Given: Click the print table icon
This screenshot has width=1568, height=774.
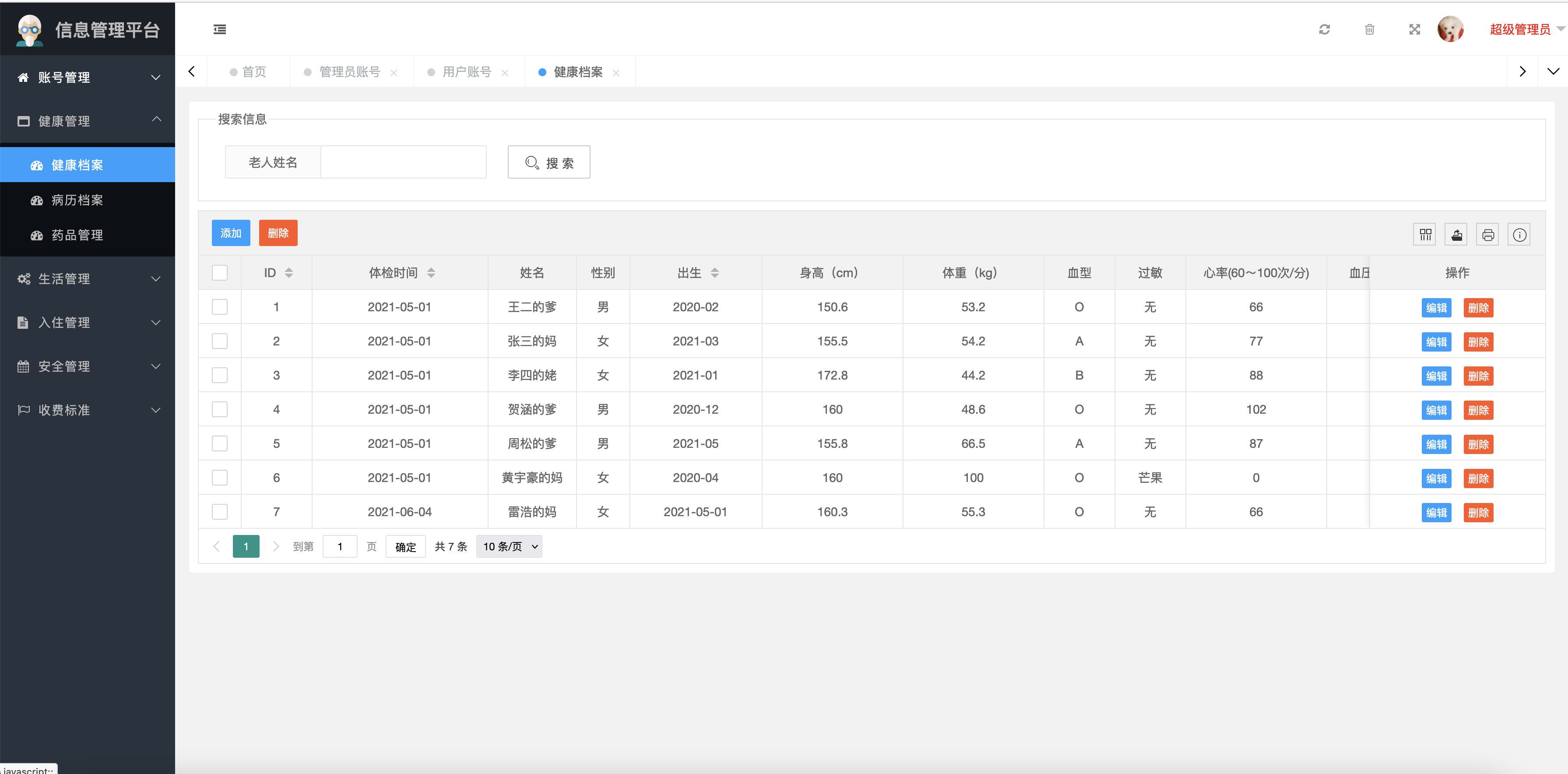Looking at the screenshot, I should (x=1487, y=235).
